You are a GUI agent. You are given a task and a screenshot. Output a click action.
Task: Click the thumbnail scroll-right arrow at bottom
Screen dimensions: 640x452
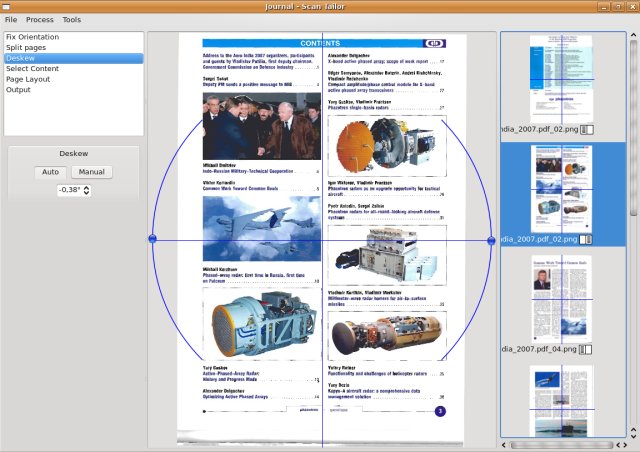tap(624, 445)
